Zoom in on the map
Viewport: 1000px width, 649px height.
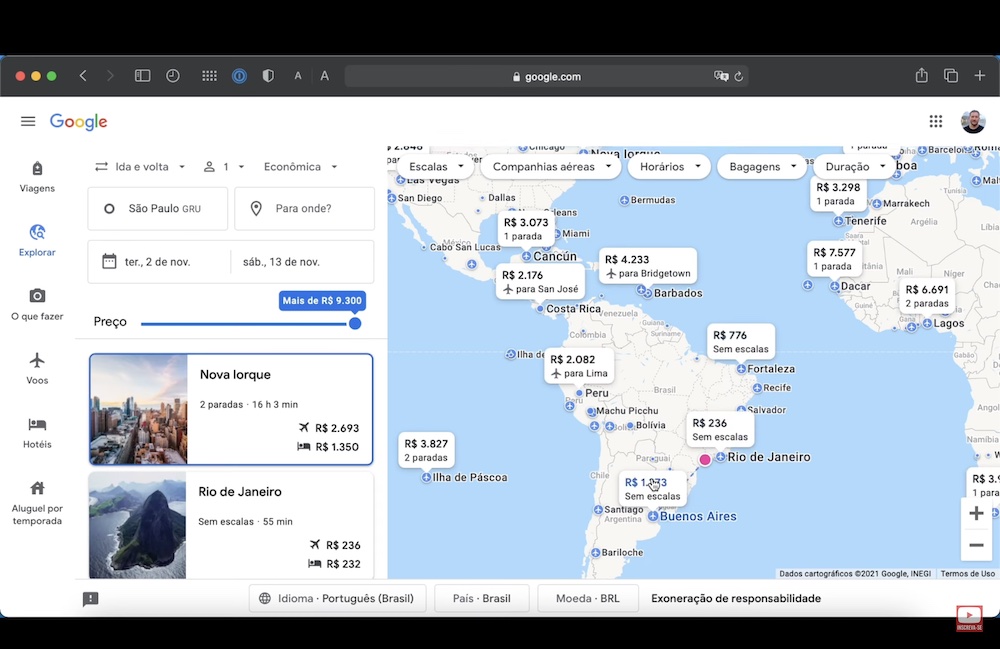pyautogui.click(x=976, y=513)
